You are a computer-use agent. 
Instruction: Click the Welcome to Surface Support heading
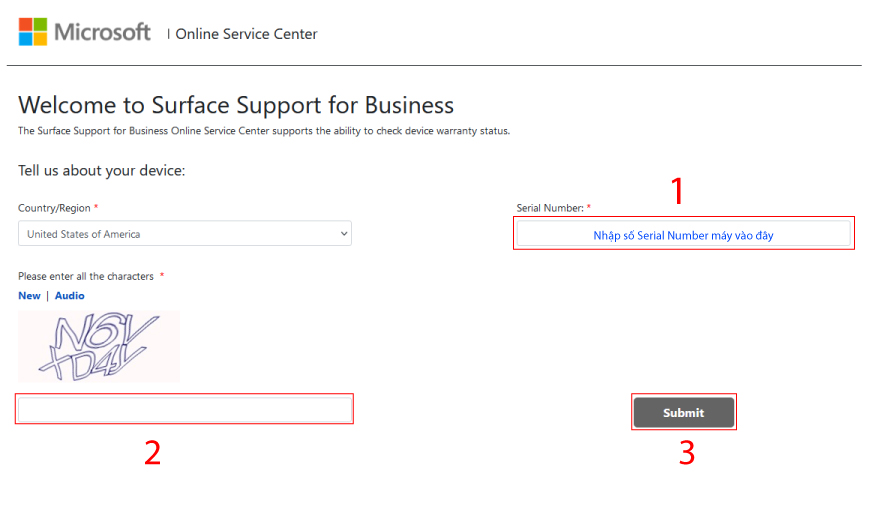point(235,105)
